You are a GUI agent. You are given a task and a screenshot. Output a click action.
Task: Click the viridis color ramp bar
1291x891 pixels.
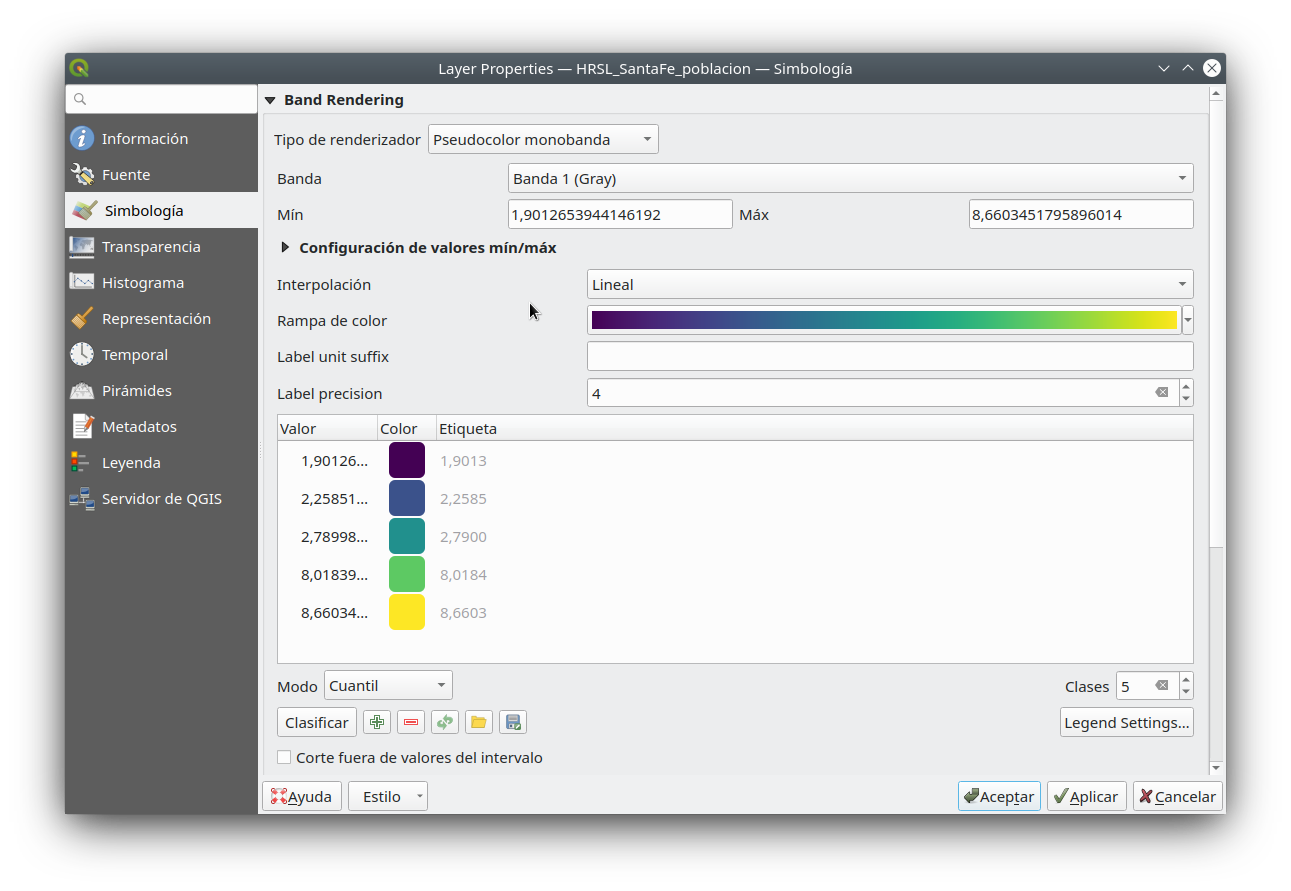click(884, 320)
